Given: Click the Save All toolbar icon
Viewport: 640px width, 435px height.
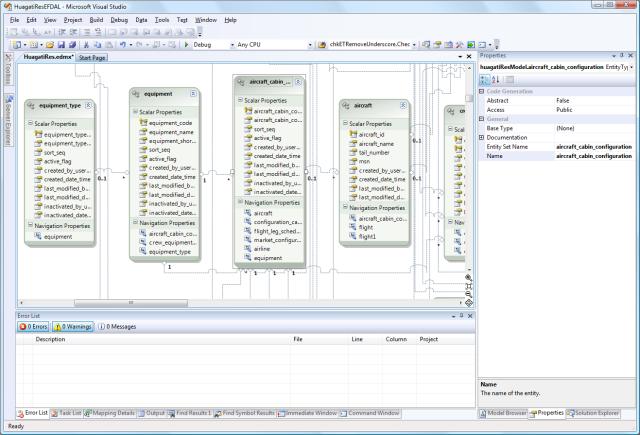Looking at the screenshot, I should (72, 44).
